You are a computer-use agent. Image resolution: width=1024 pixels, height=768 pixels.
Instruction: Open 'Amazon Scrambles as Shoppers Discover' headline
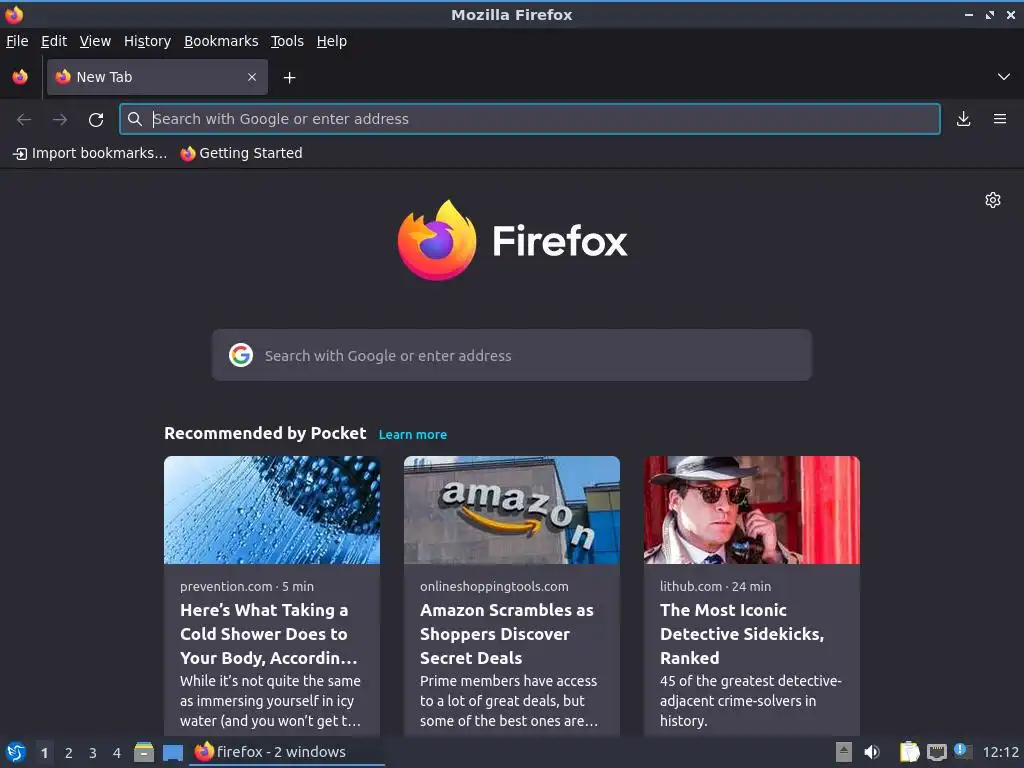[x=507, y=634]
